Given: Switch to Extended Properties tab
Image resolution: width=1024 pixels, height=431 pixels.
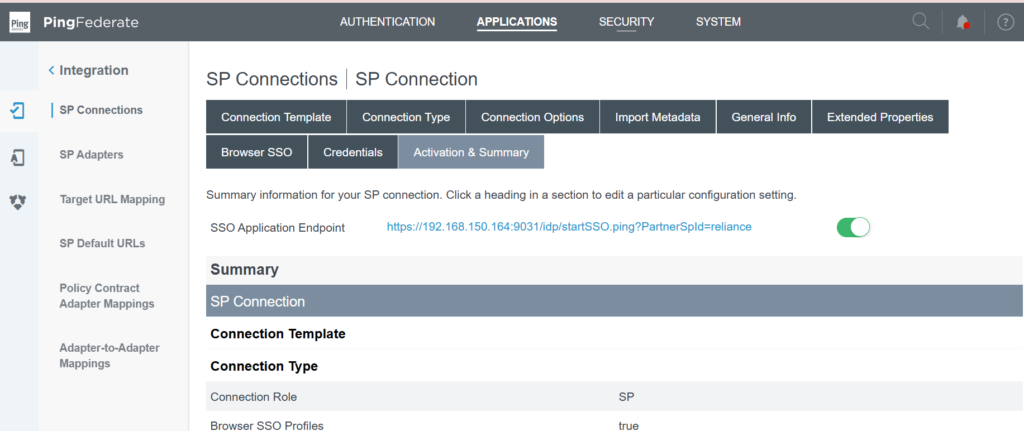Looking at the screenshot, I should tap(880, 117).
